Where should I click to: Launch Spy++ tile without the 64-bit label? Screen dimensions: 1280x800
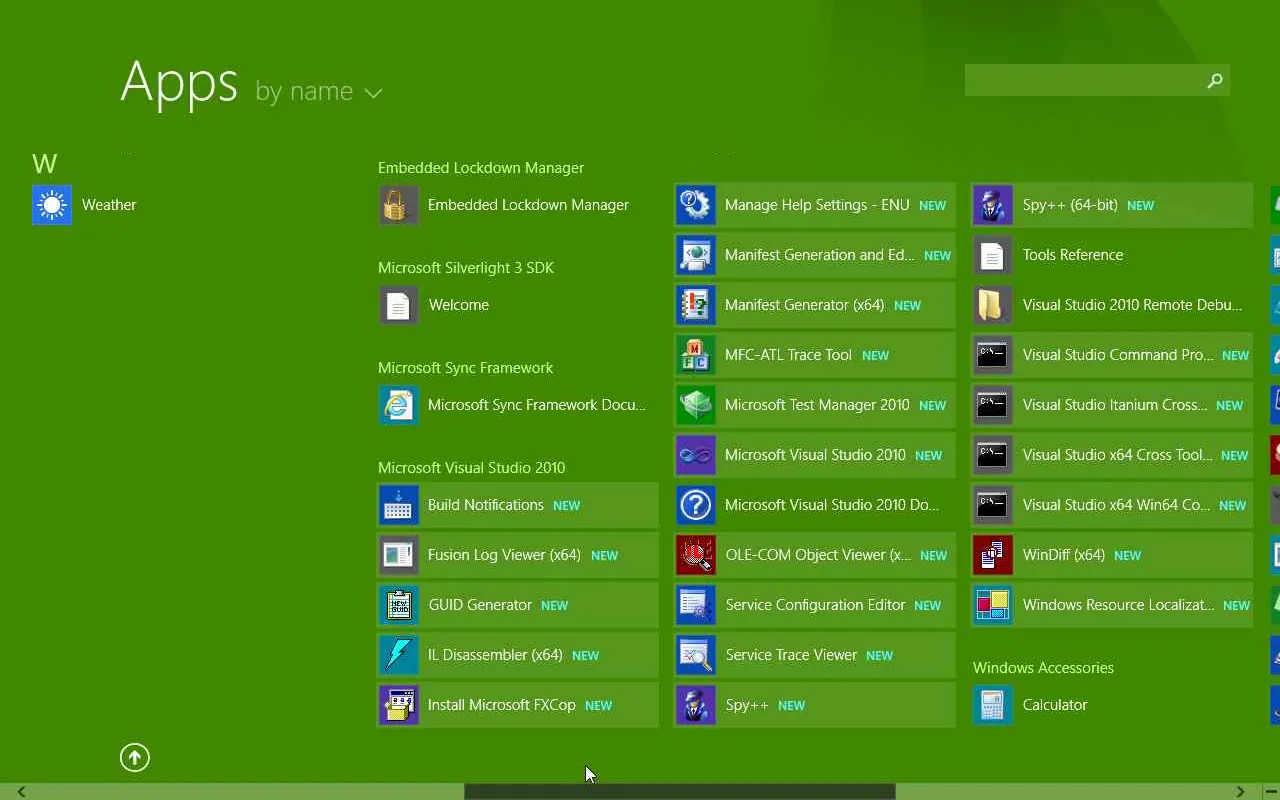pyautogui.click(x=815, y=705)
